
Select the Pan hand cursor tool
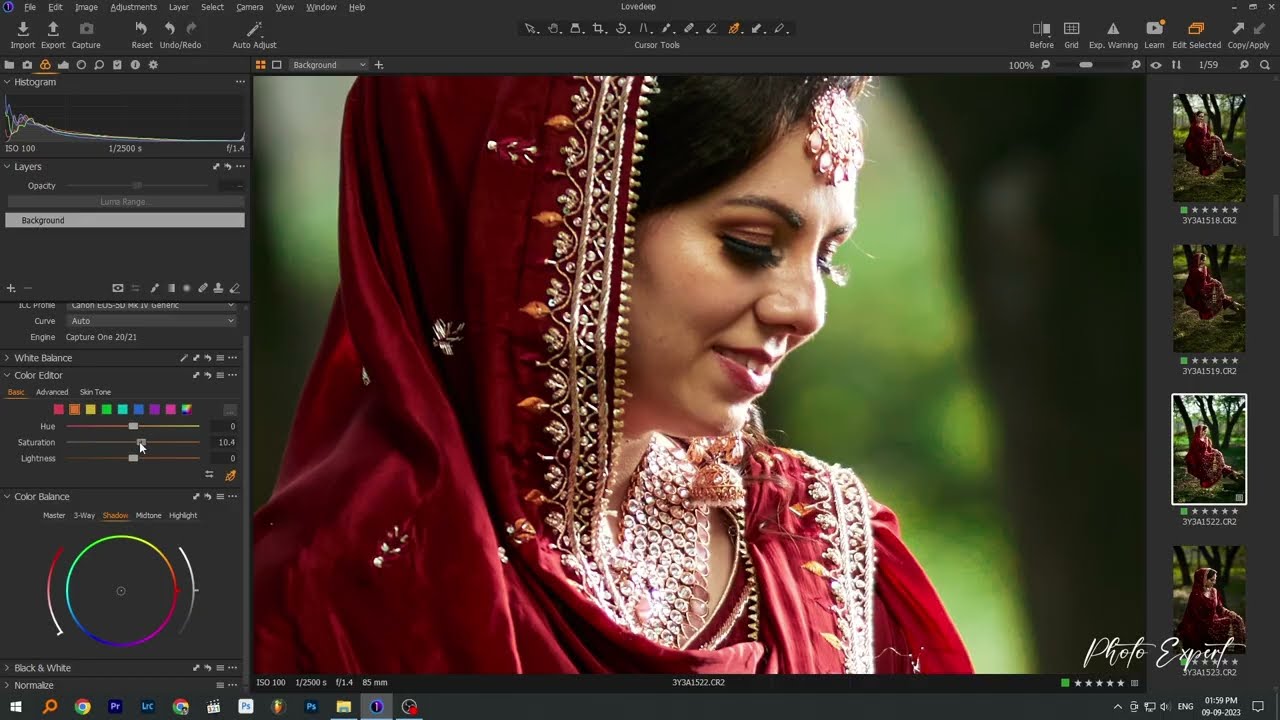pos(554,29)
